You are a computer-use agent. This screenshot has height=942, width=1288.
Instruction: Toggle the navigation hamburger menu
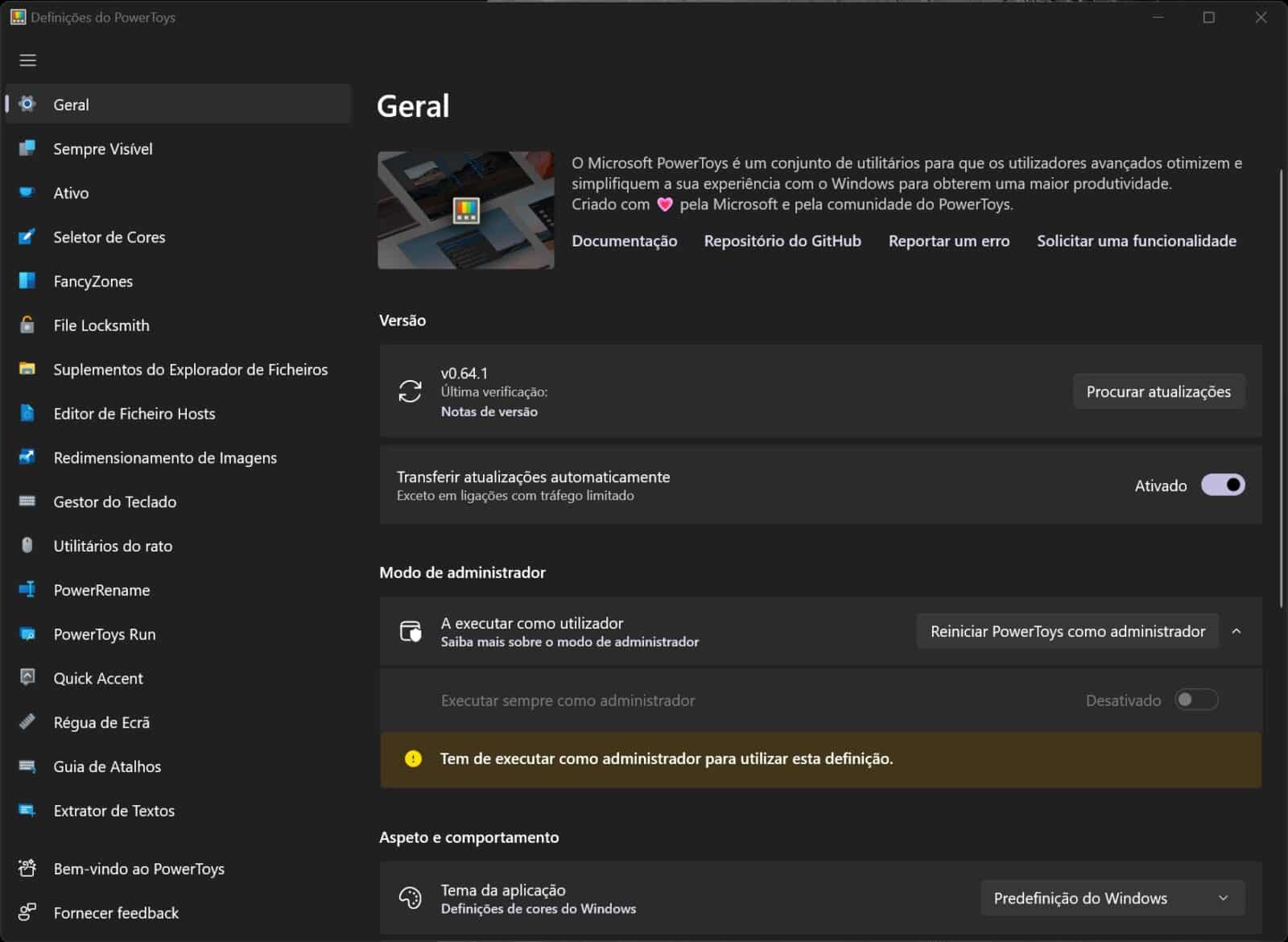27,60
